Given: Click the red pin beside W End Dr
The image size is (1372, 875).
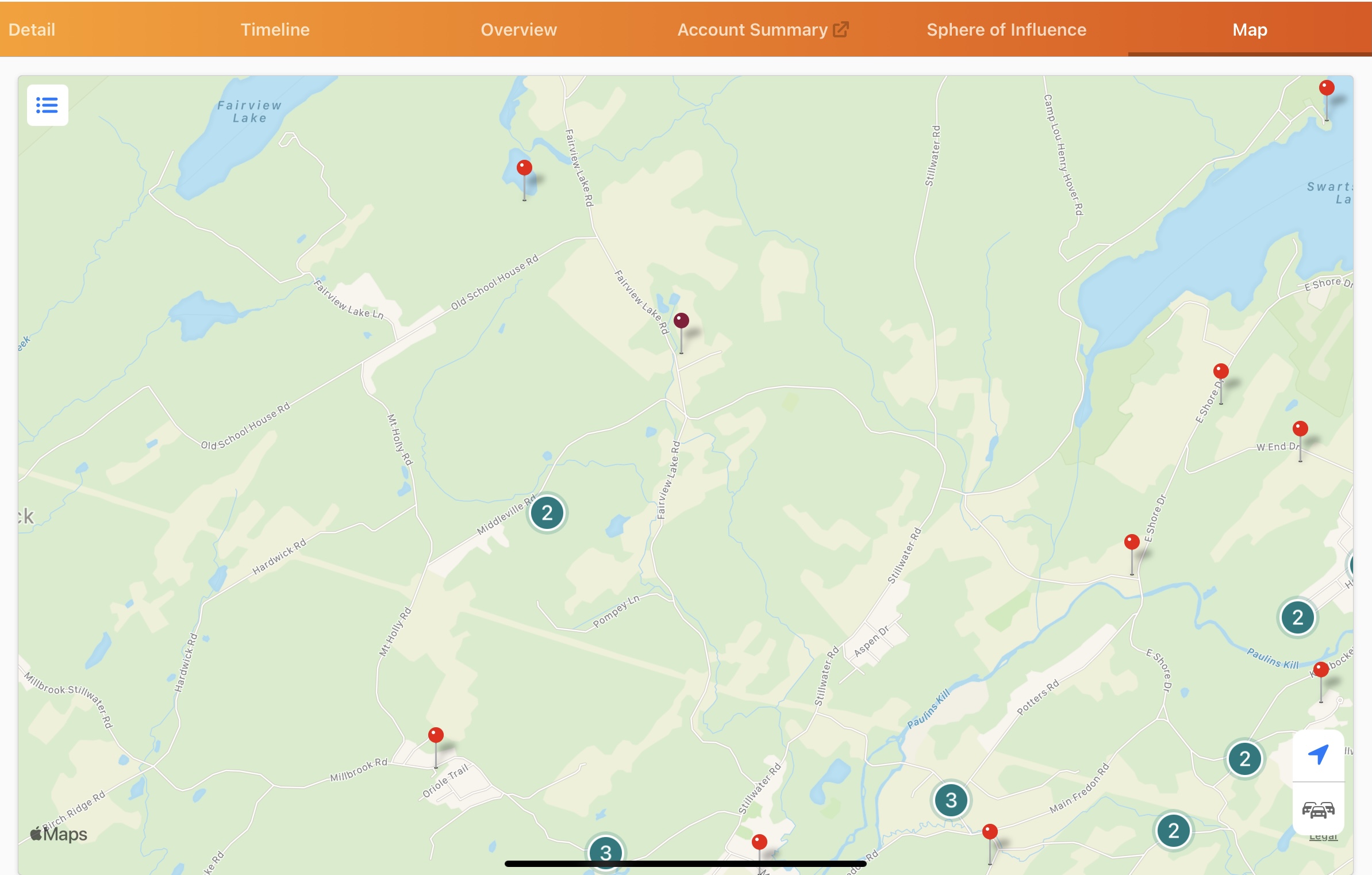Looking at the screenshot, I should (x=1300, y=429).
